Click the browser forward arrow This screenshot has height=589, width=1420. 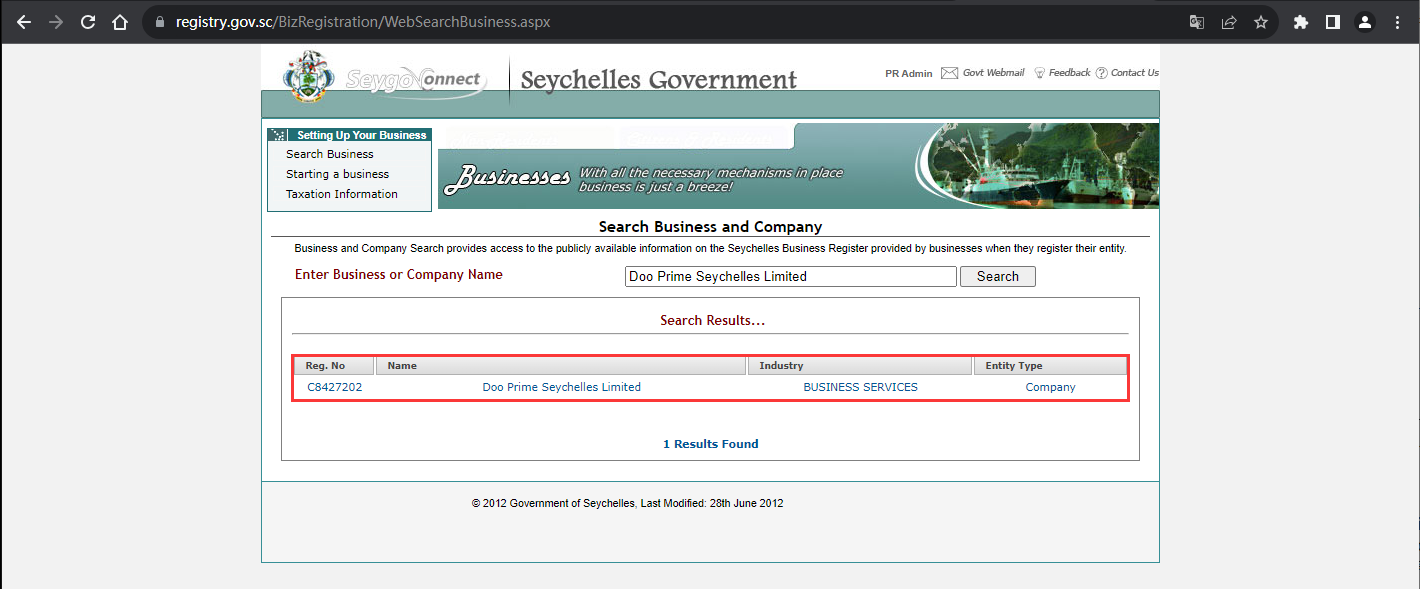56,22
